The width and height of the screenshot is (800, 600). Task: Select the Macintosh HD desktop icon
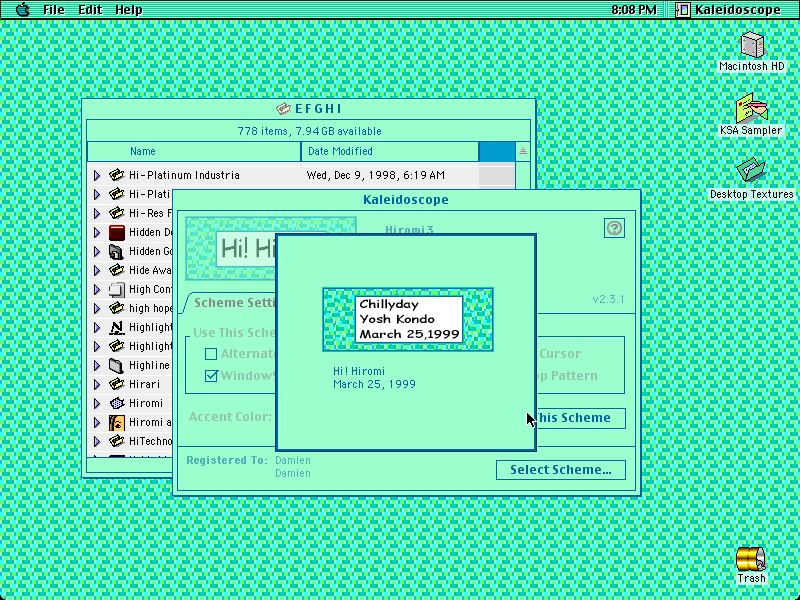(x=752, y=45)
